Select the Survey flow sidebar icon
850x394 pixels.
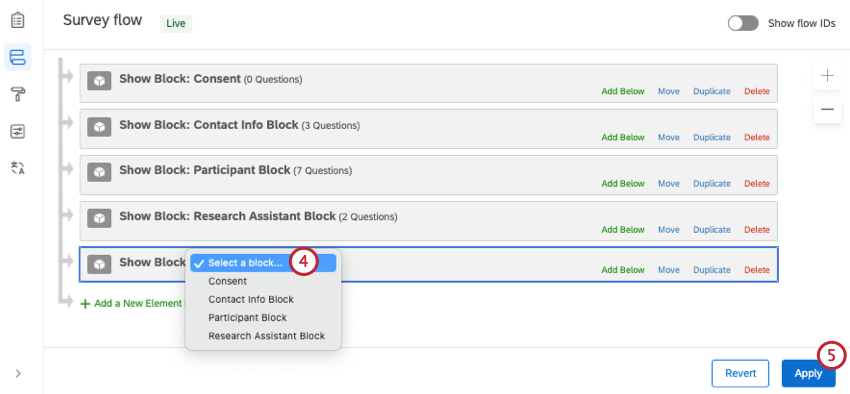click(x=17, y=57)
